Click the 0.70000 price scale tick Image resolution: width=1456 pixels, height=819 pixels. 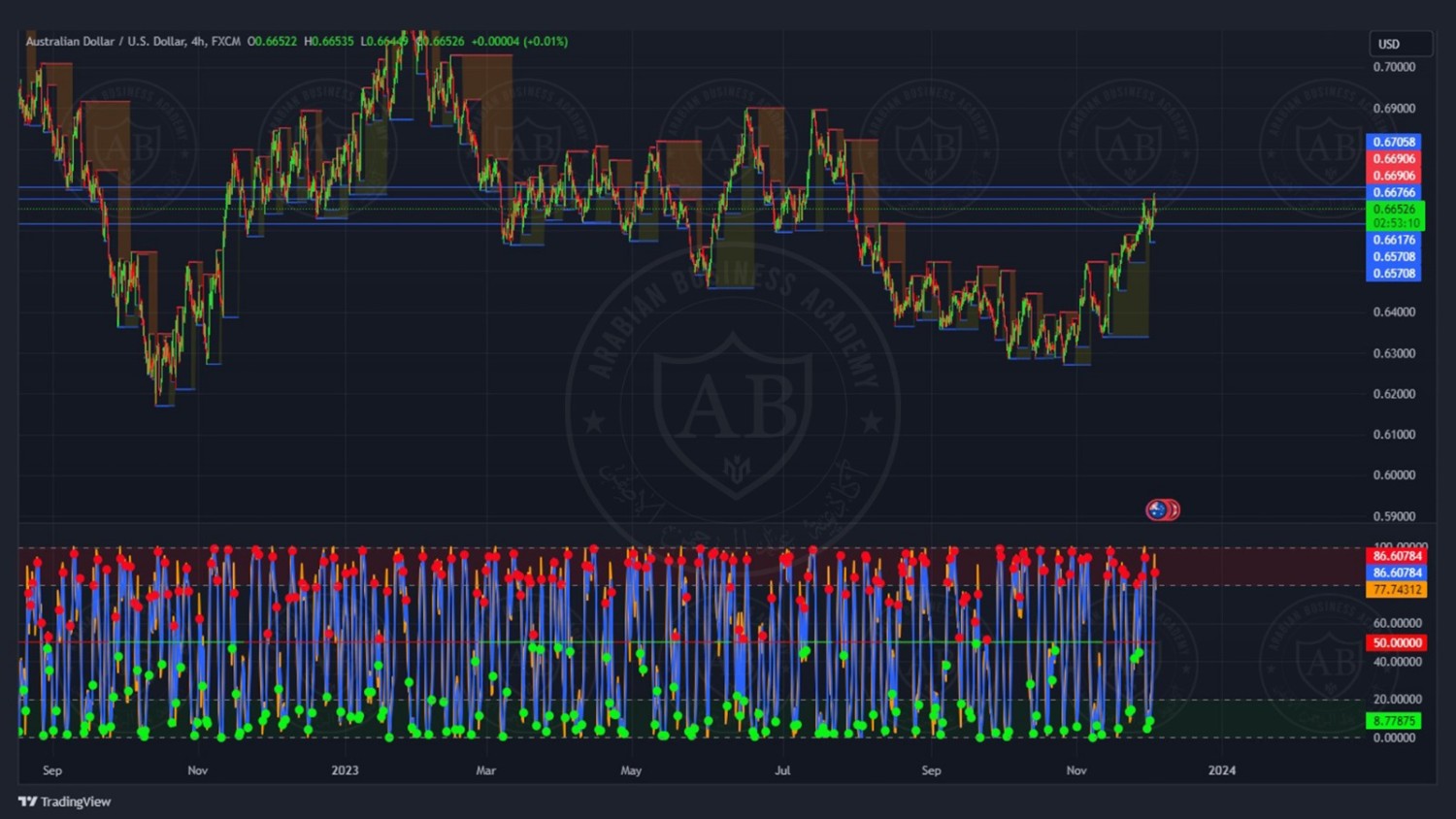[x=1394, y=67]
